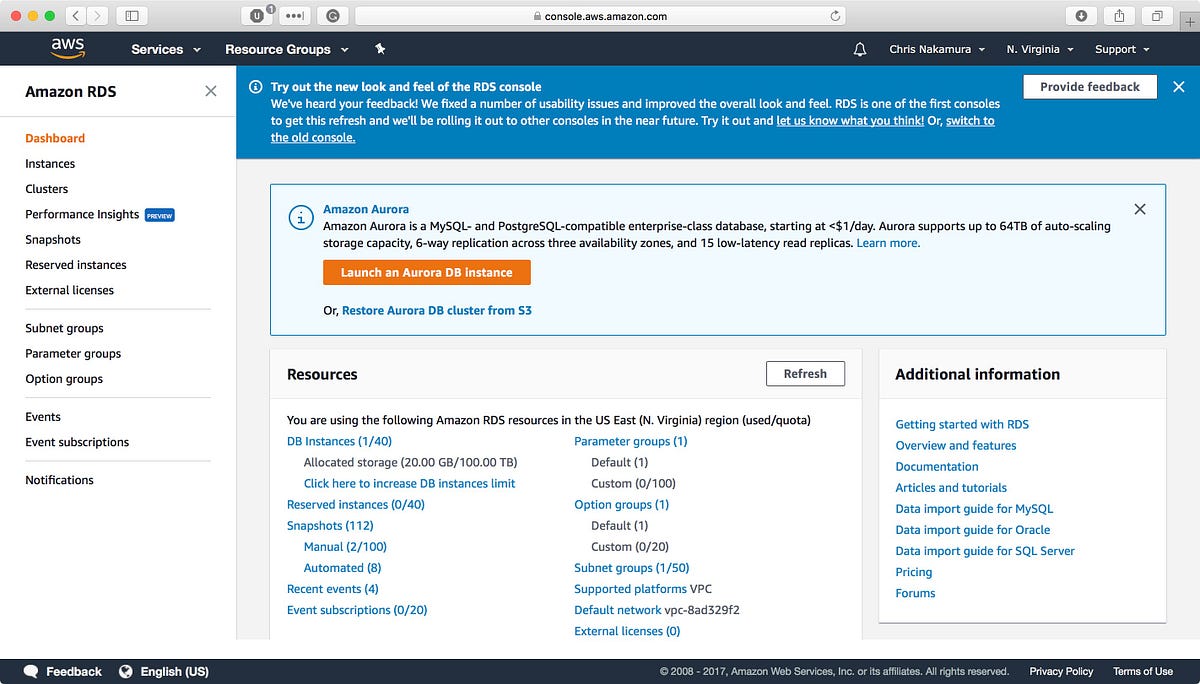Image resolution: width=1200 pixels, height=684 pixels.
Task: Open Subnet groups (1/50) link
Action: pos(632,568)
